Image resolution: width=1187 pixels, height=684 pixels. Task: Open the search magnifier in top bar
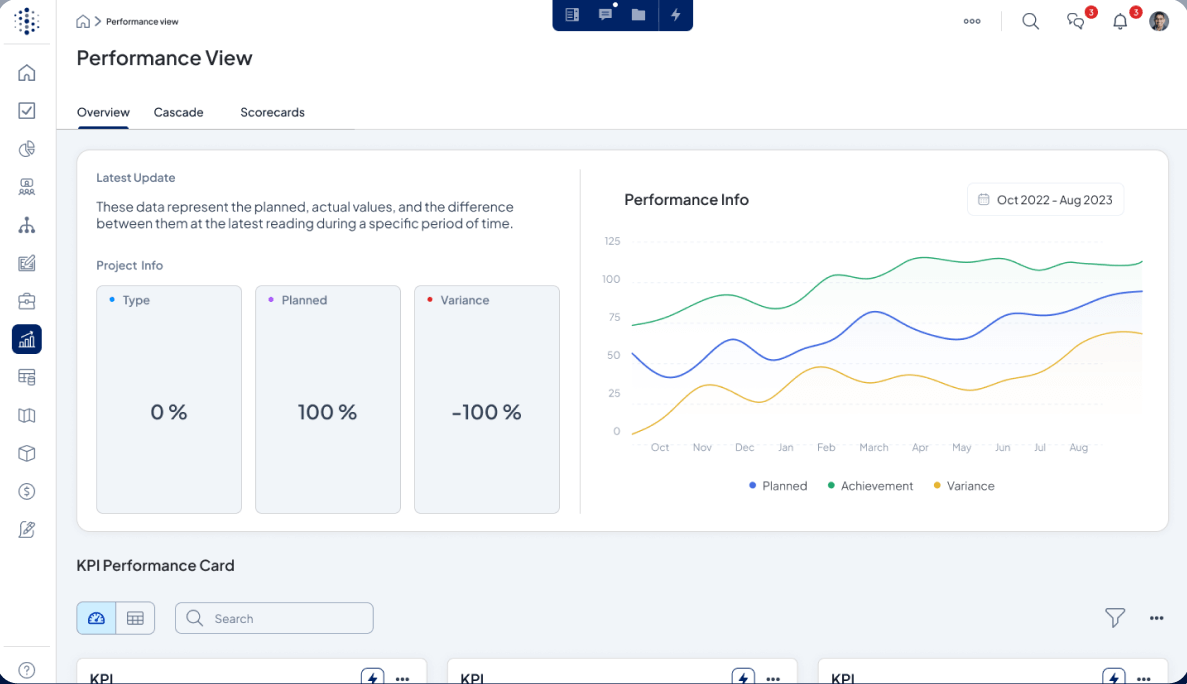(1030, 21)
